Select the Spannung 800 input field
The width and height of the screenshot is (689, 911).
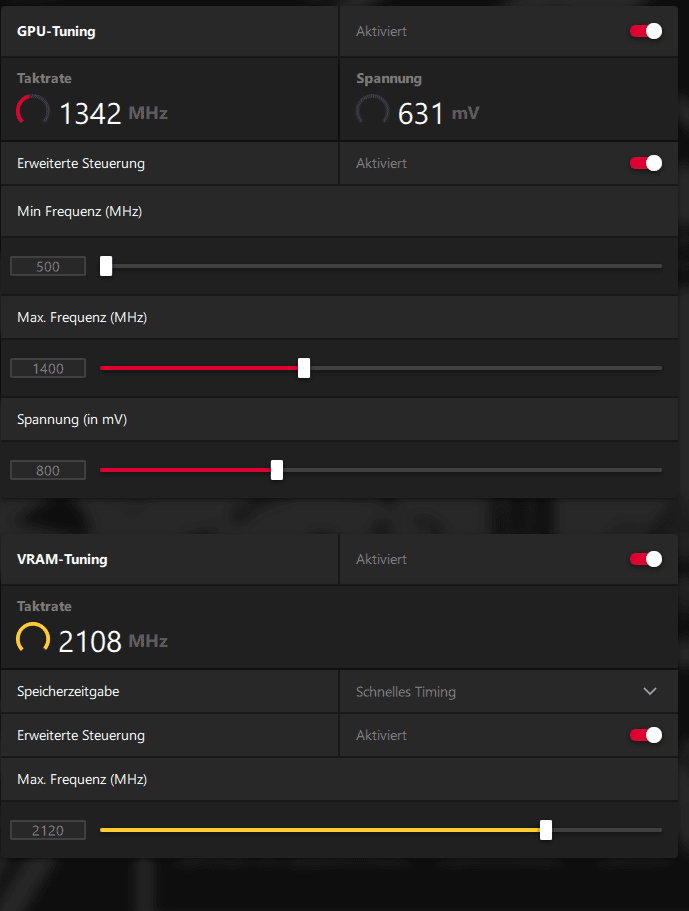pos(48,471)
